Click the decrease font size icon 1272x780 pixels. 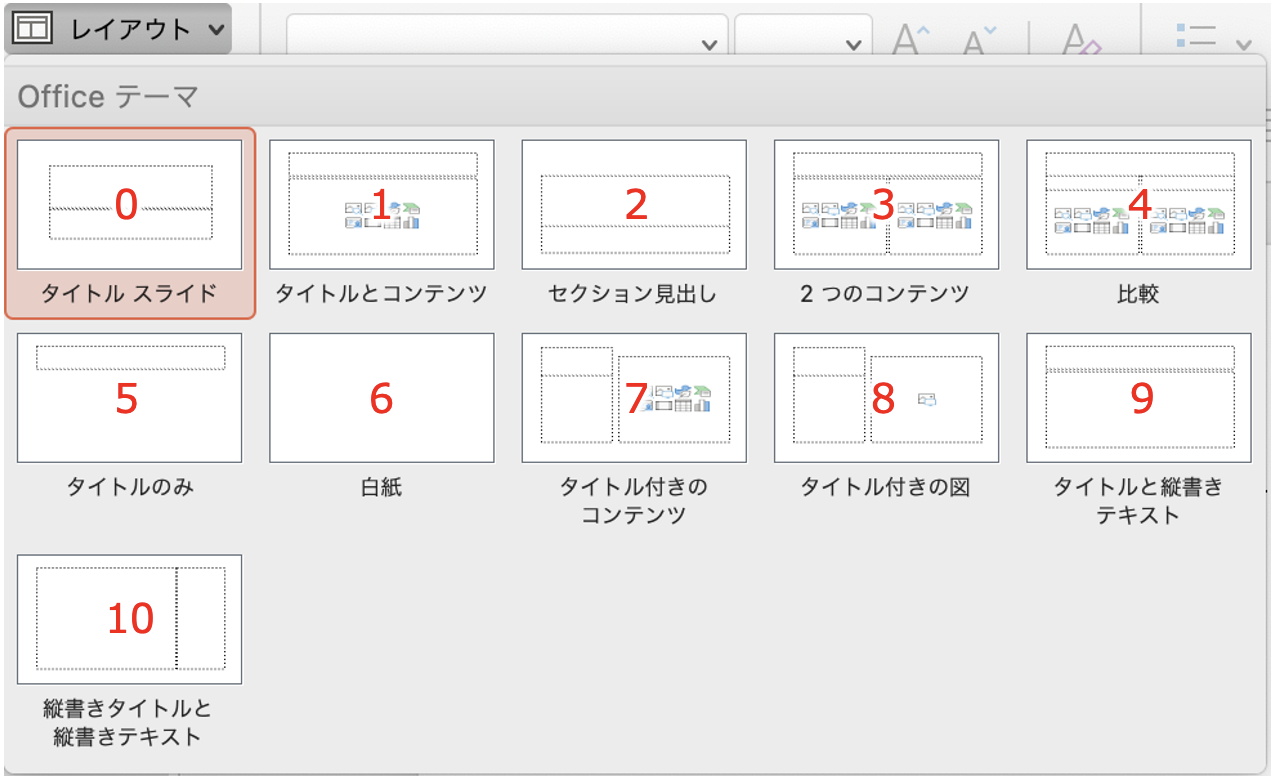point(979,41)
